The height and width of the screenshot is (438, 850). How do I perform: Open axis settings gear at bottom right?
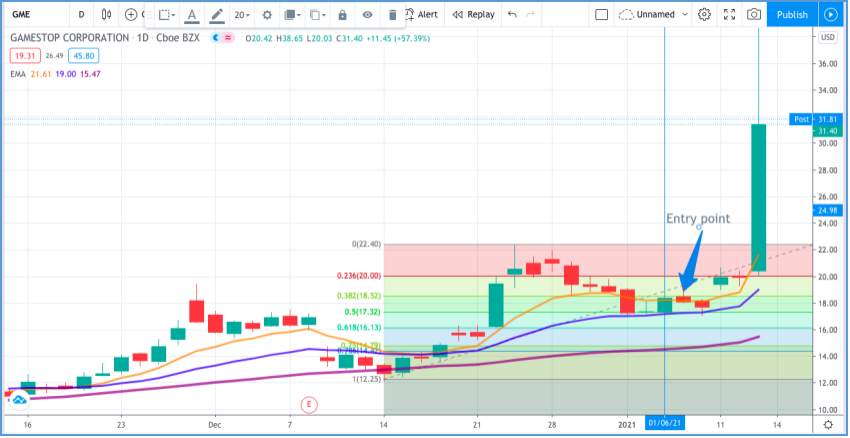(x=828, y=424)
